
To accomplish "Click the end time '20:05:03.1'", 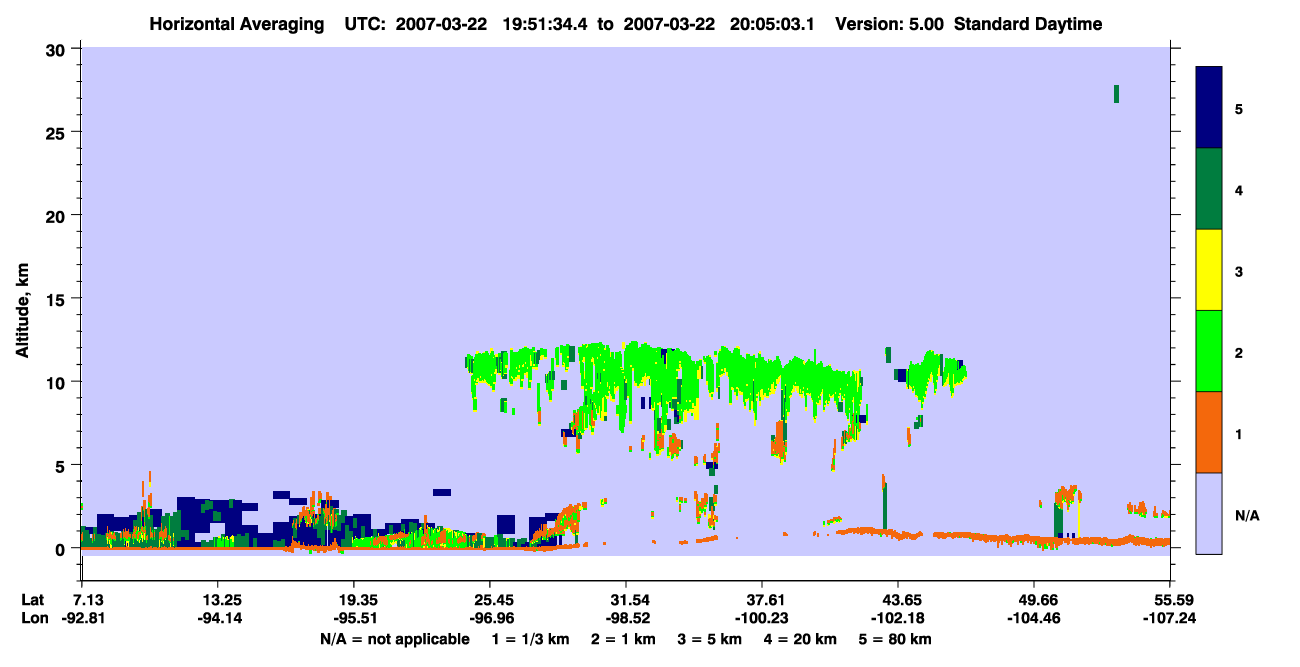I will click(774, 24).
